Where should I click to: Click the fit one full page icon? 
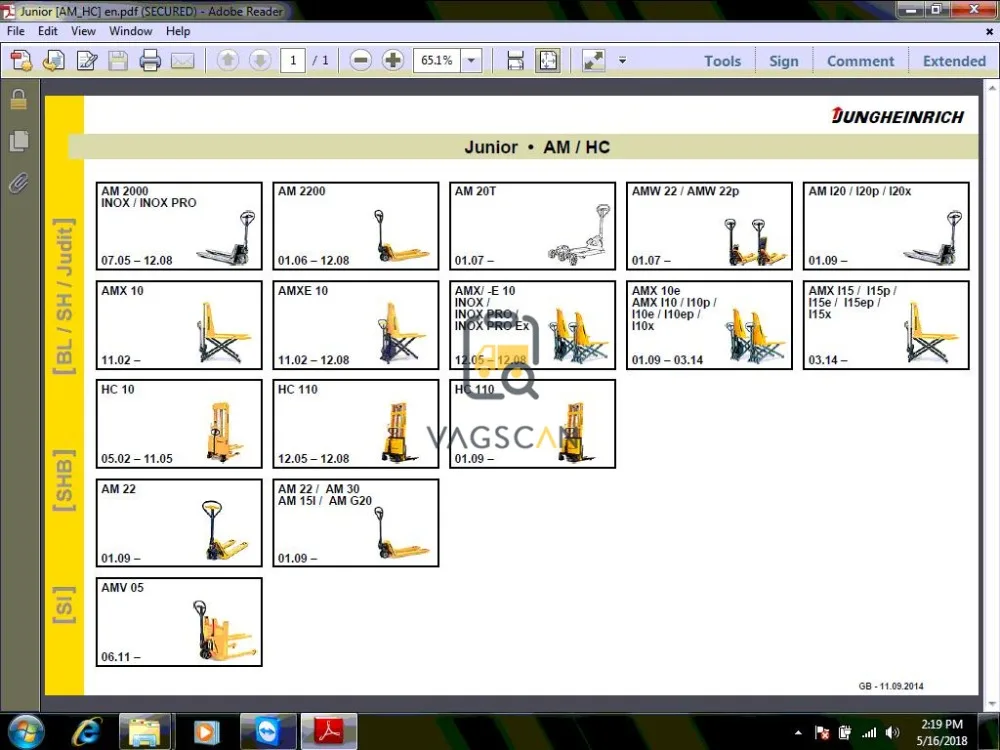[548, 61]
